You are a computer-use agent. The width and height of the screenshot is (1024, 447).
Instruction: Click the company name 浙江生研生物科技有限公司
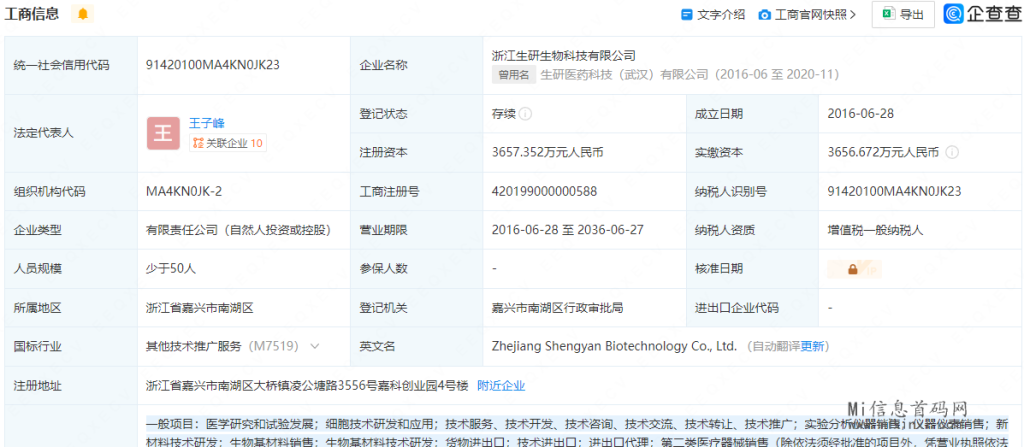(x=564, y=56)
